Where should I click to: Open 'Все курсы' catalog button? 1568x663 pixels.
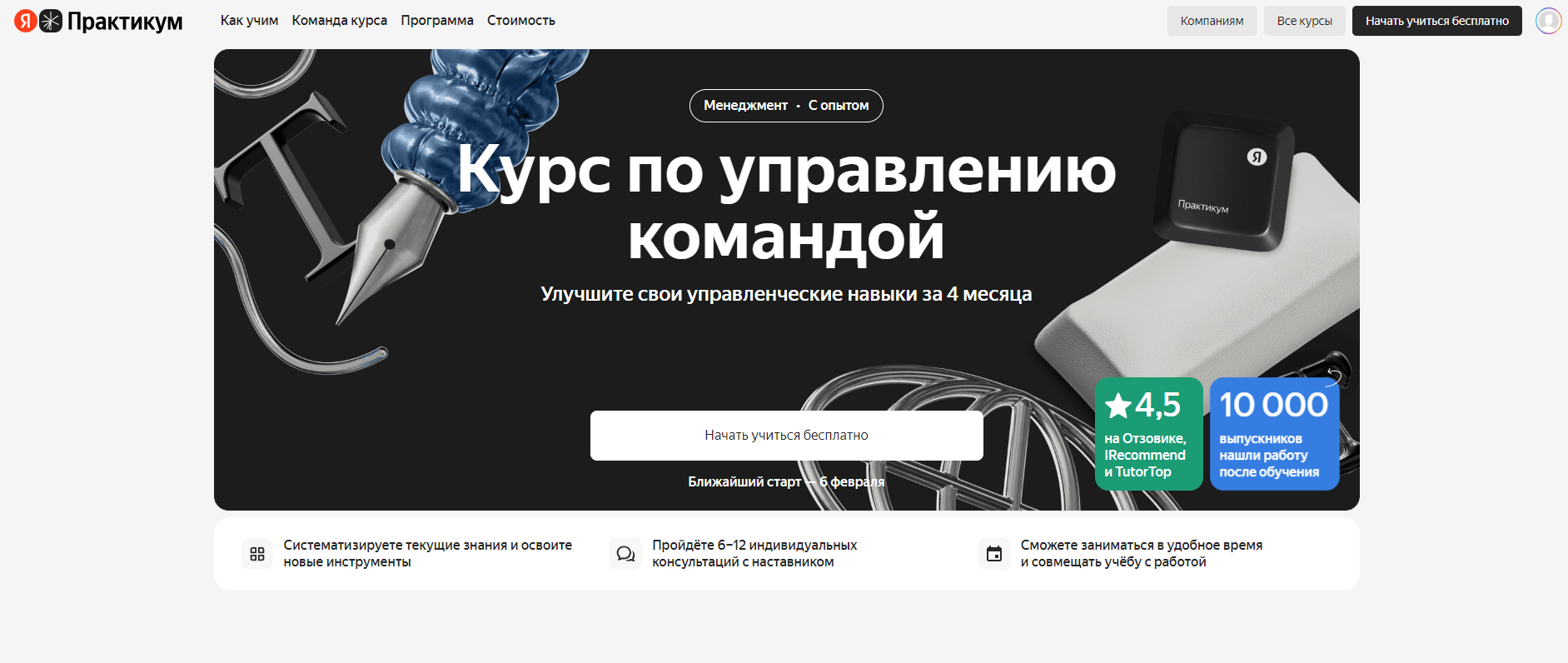pos(1305,21)
